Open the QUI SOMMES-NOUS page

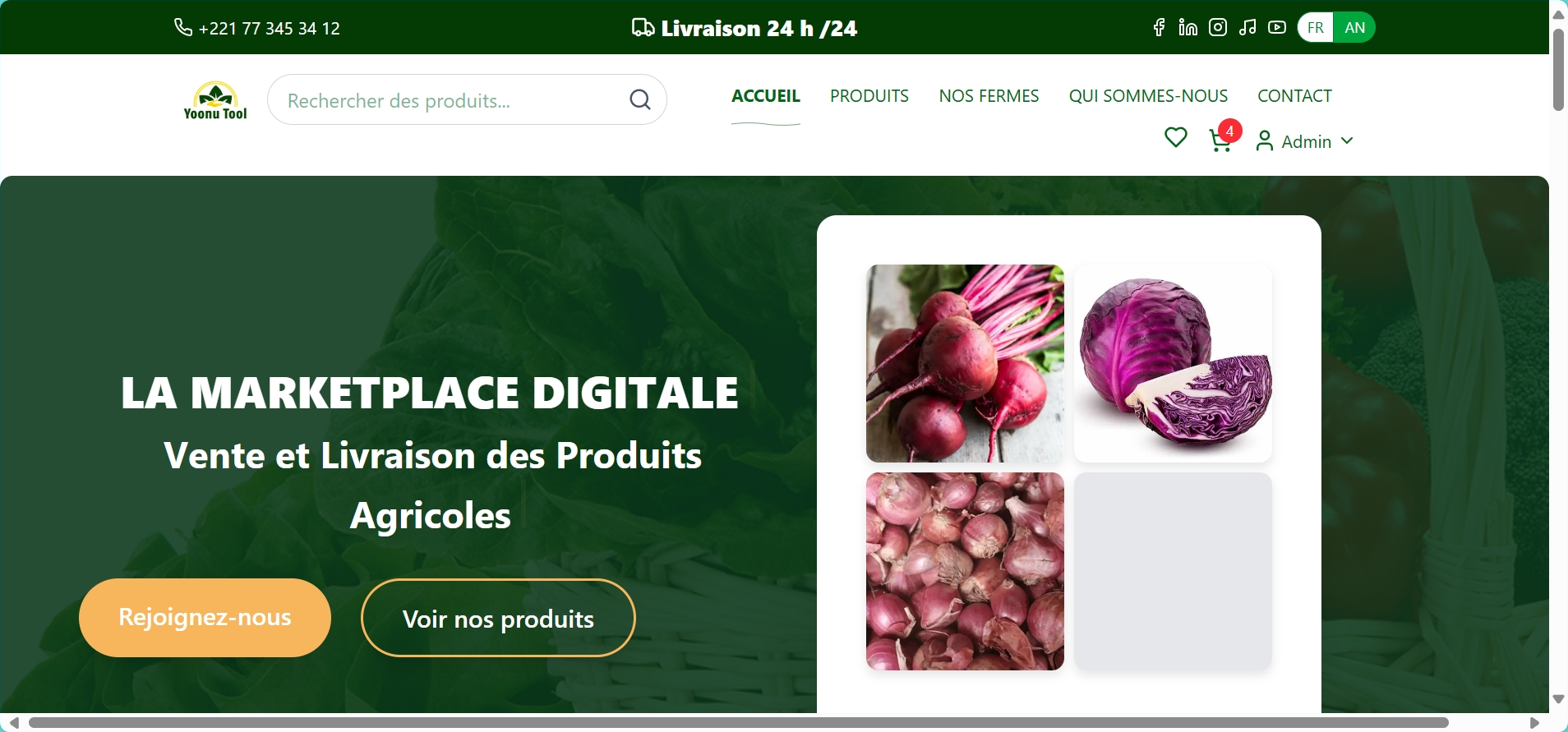click(x=1148, y=96)
